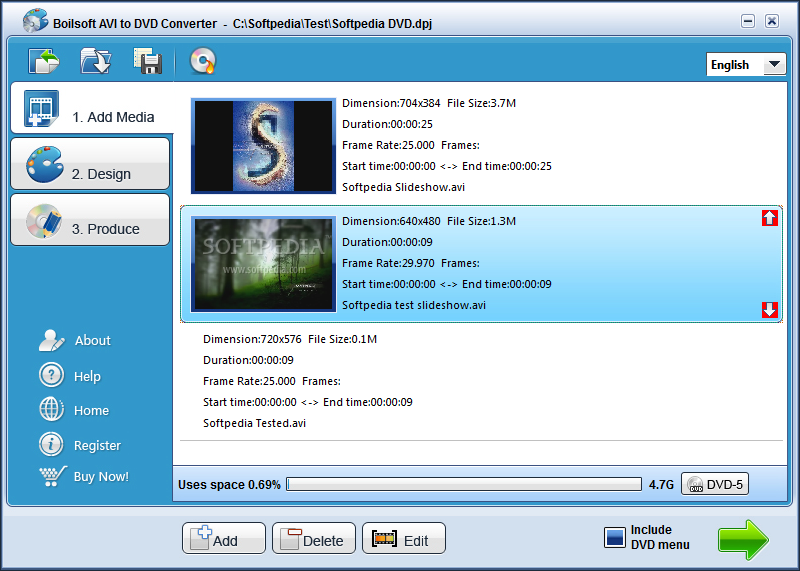Click the burn disc toolbar icon

203,61
